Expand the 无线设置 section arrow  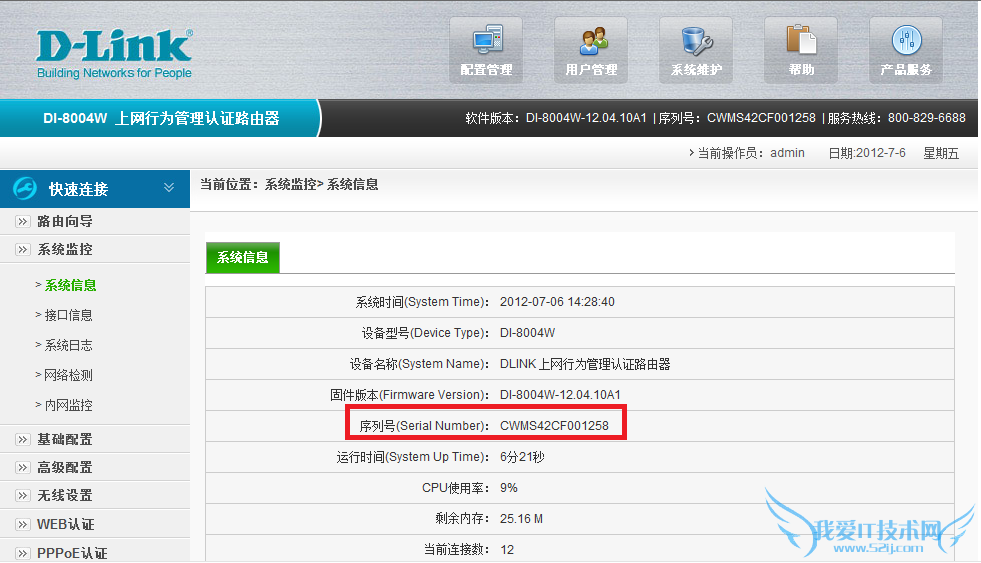(x=23, y=496)
